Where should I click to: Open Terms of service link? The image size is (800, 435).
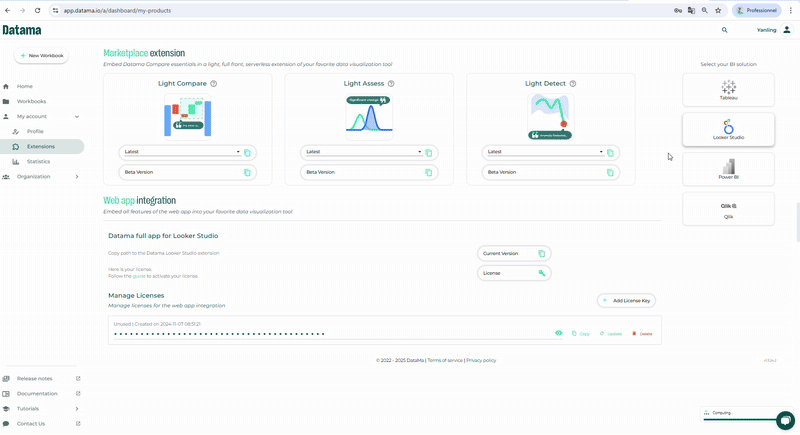click(x=445, y=361)
